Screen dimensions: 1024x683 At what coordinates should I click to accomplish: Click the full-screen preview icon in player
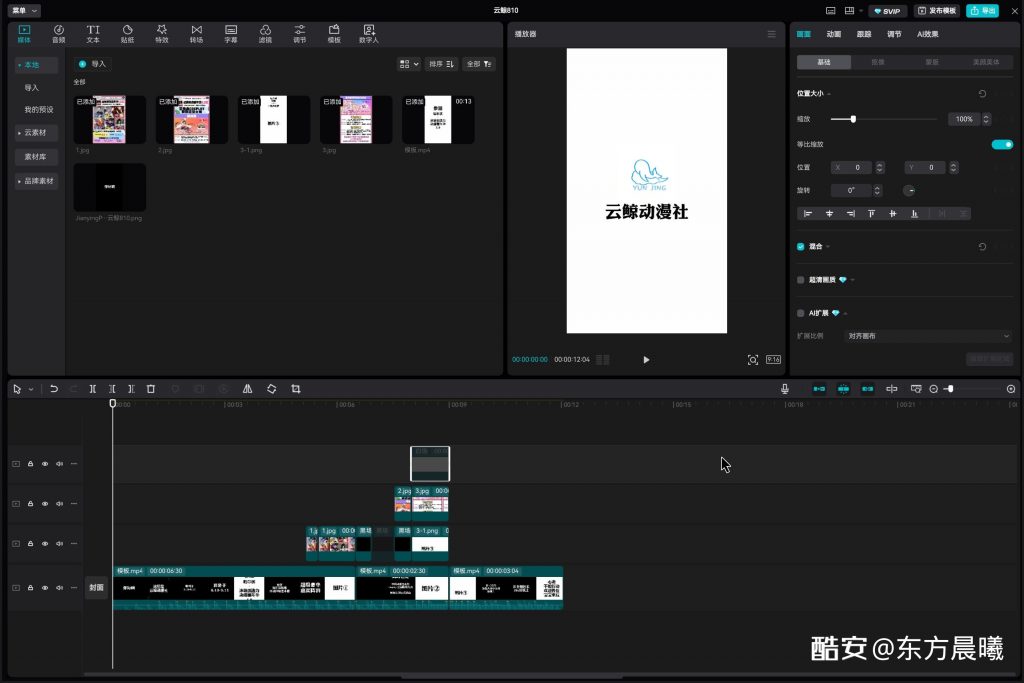pos(753,360)
